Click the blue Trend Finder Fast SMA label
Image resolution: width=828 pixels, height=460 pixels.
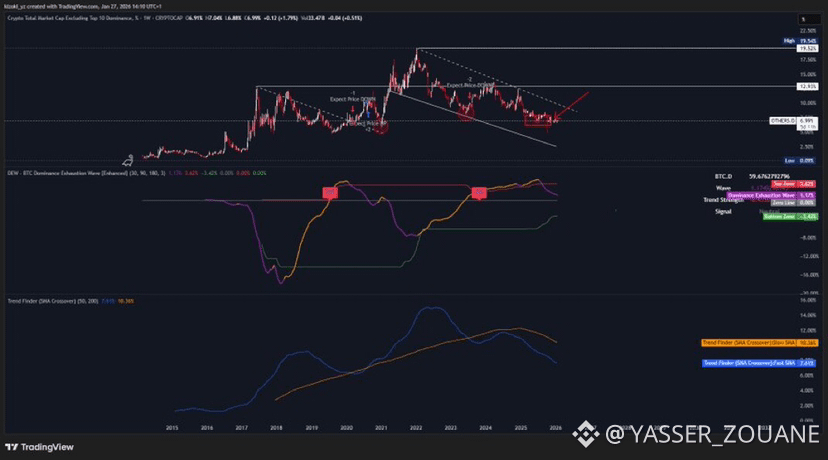[759, 363]
